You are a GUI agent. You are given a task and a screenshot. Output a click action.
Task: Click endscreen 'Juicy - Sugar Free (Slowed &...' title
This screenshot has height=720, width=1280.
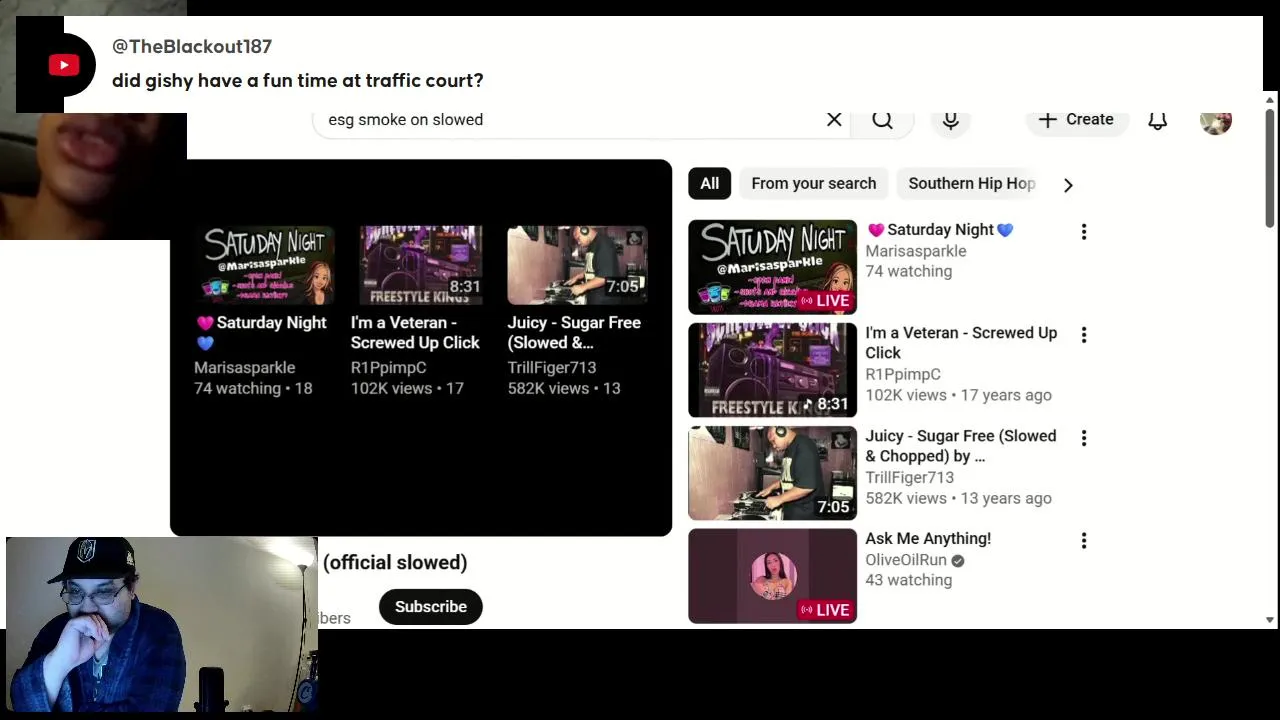[574, 333]
